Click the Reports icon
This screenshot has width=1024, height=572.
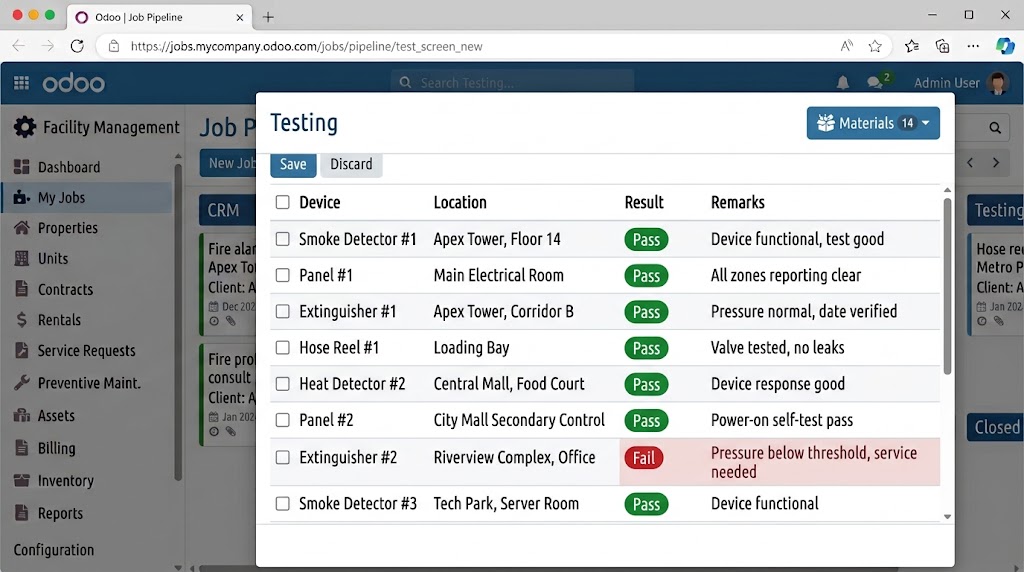22,513
